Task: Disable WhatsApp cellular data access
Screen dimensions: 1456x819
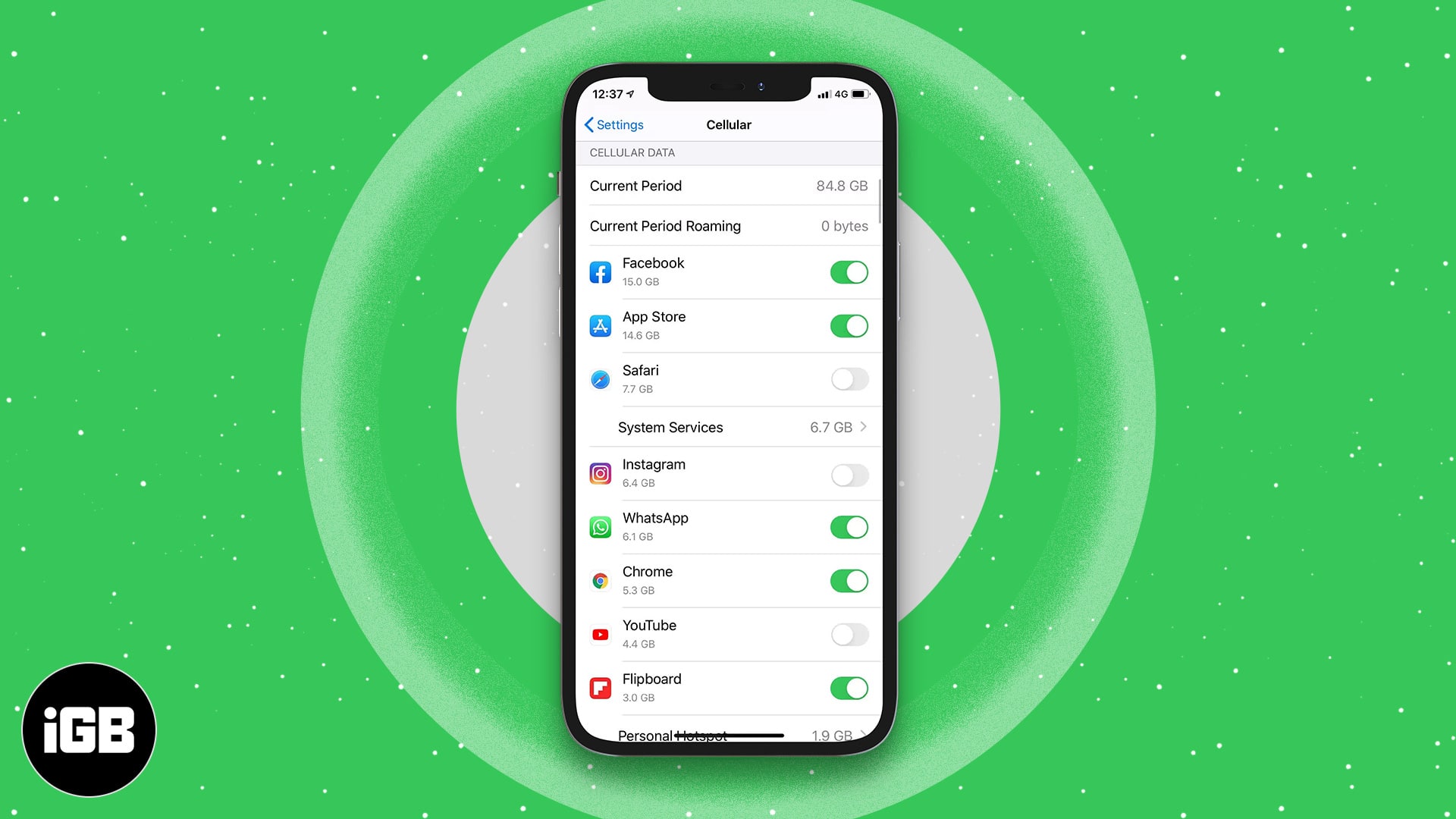Action: 848,527
